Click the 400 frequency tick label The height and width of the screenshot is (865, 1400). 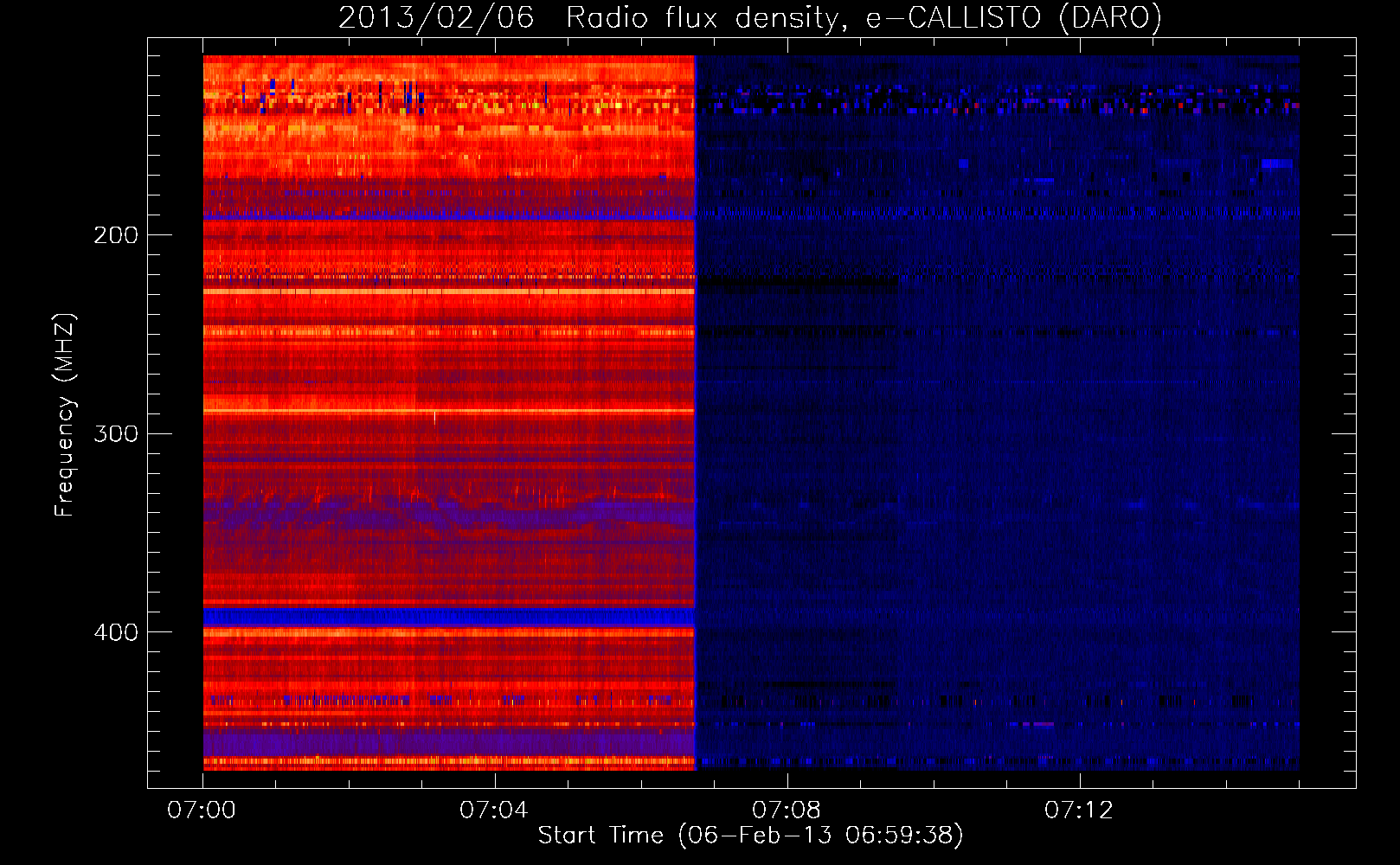[116, 632]
